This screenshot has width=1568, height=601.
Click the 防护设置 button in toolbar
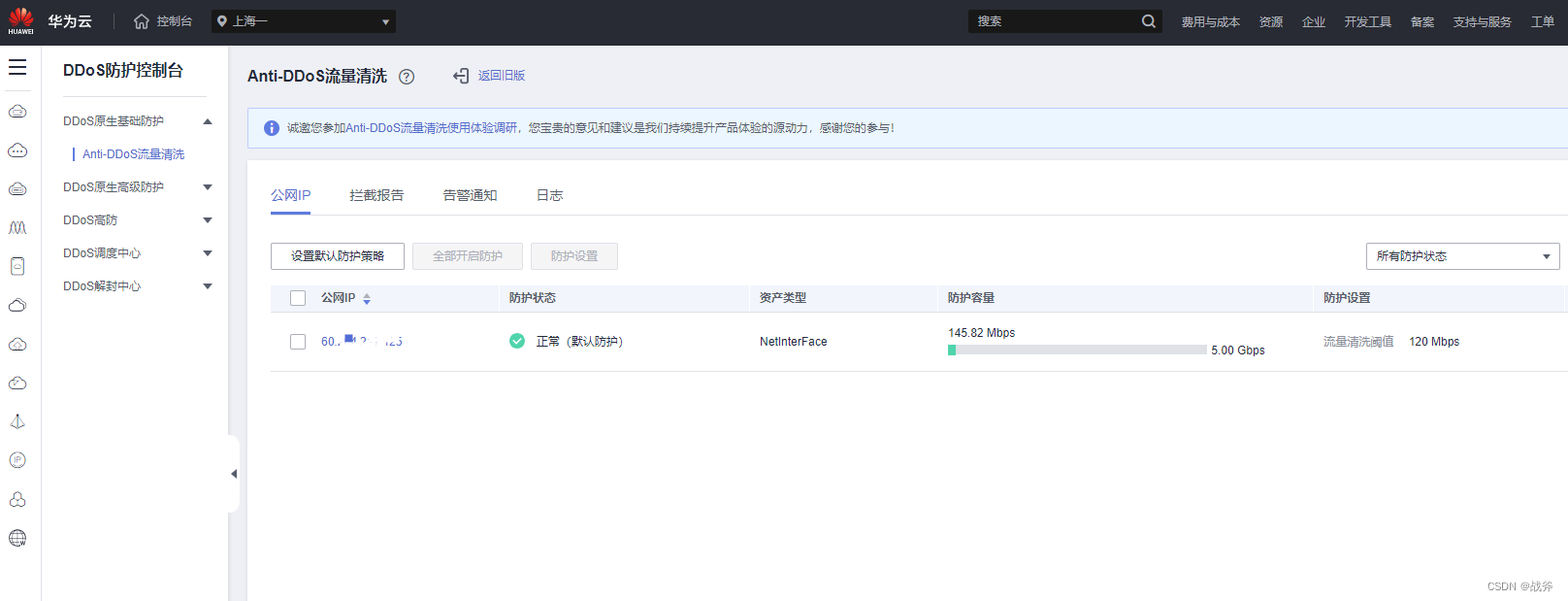(574, 256)
